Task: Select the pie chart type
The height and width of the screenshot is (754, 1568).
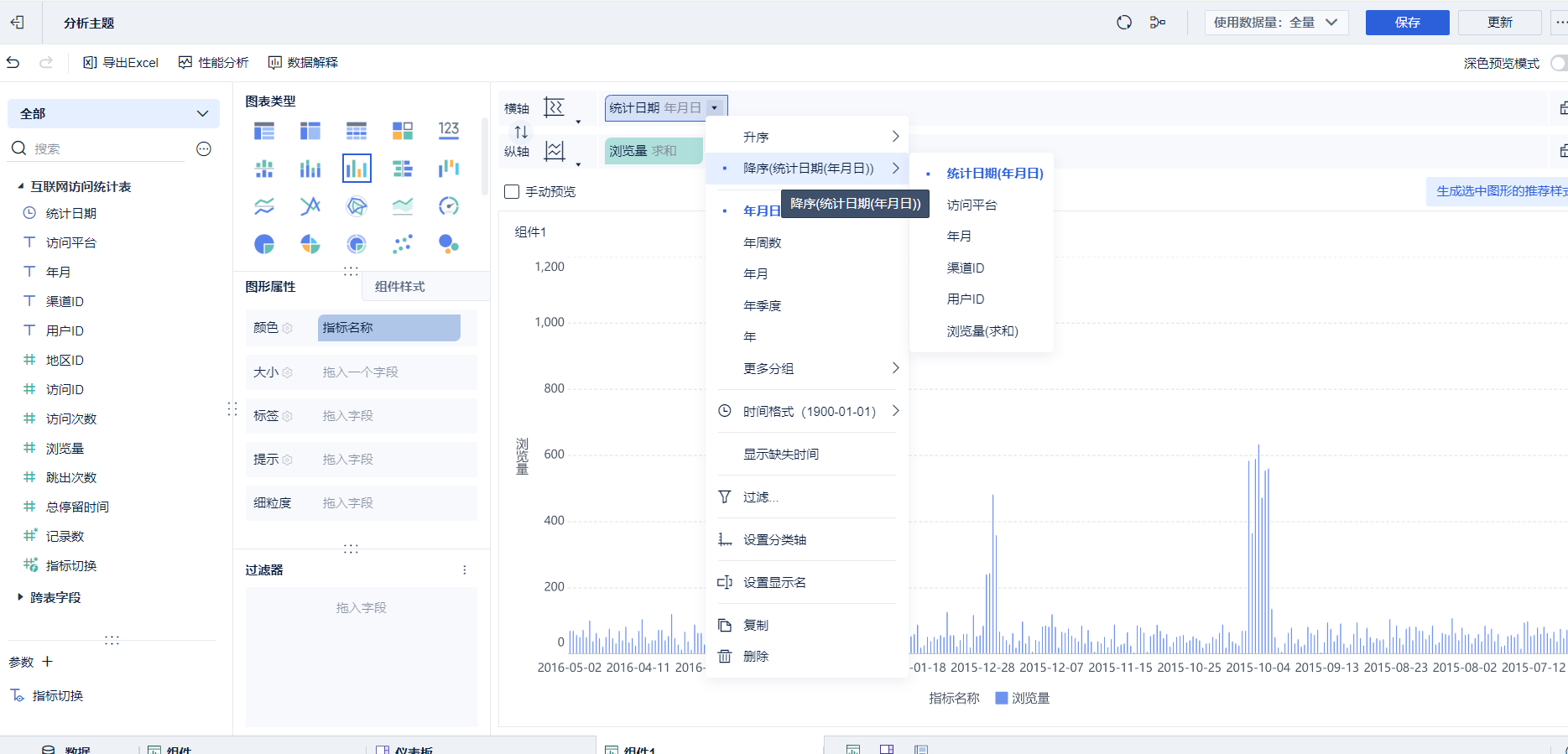Action: point(264,244)
